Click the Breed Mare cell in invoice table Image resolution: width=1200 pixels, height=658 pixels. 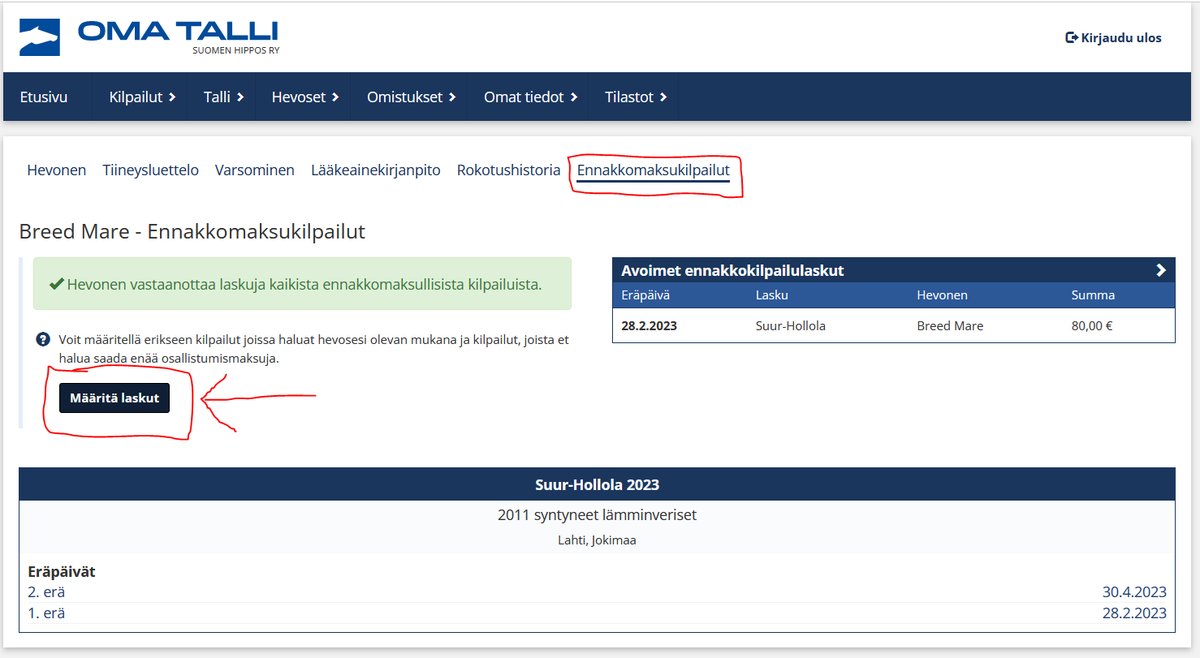coord(950,326)
